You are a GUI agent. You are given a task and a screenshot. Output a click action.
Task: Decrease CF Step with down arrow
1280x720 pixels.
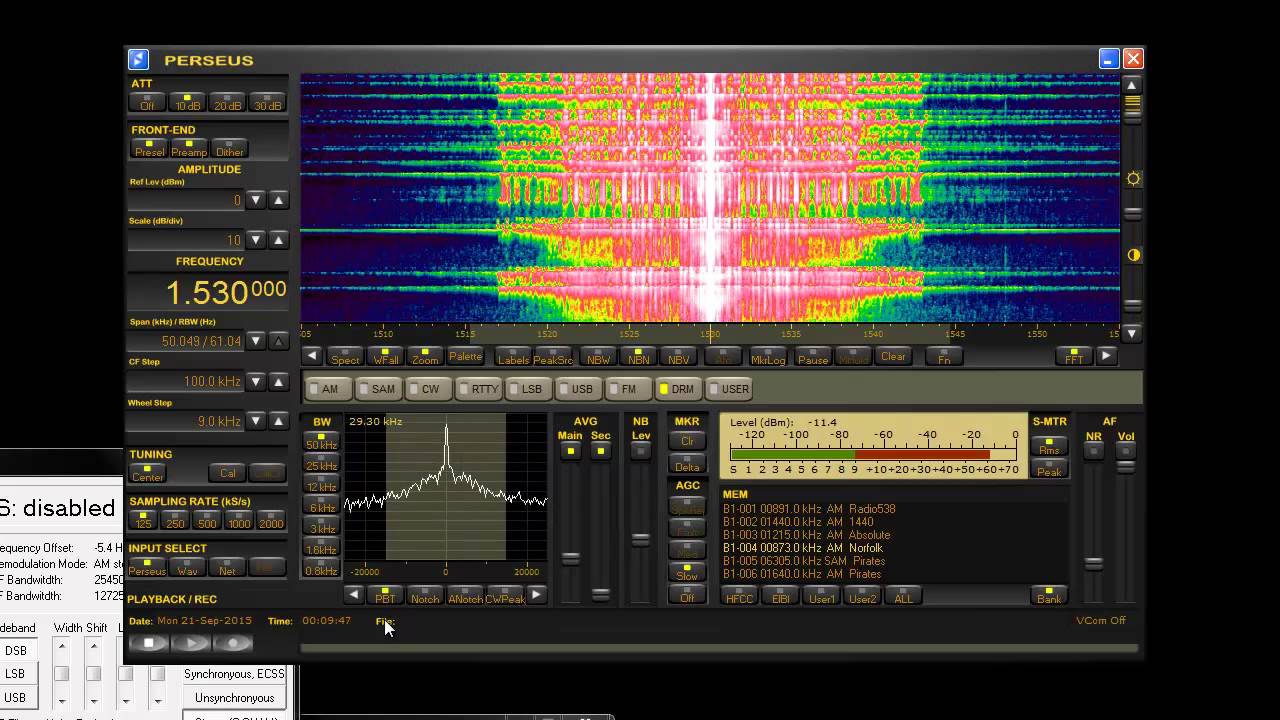coord(256,381)
